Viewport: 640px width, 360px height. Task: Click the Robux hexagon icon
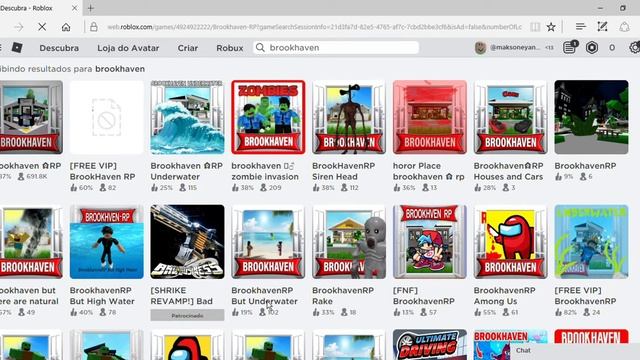click(592, 48)
